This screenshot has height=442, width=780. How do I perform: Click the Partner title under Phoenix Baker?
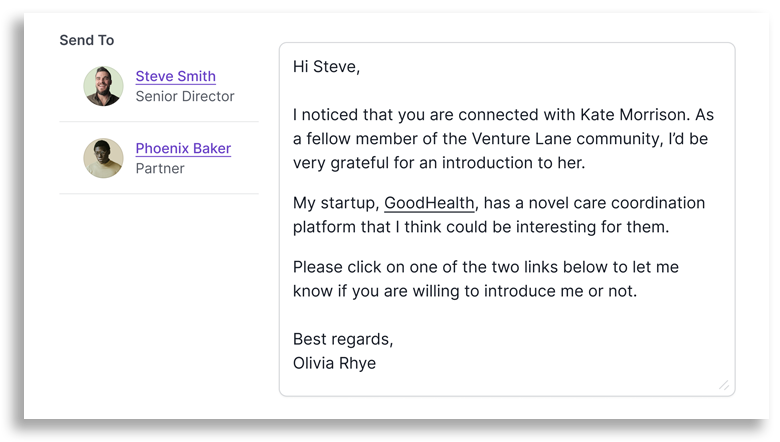(160, 168)
